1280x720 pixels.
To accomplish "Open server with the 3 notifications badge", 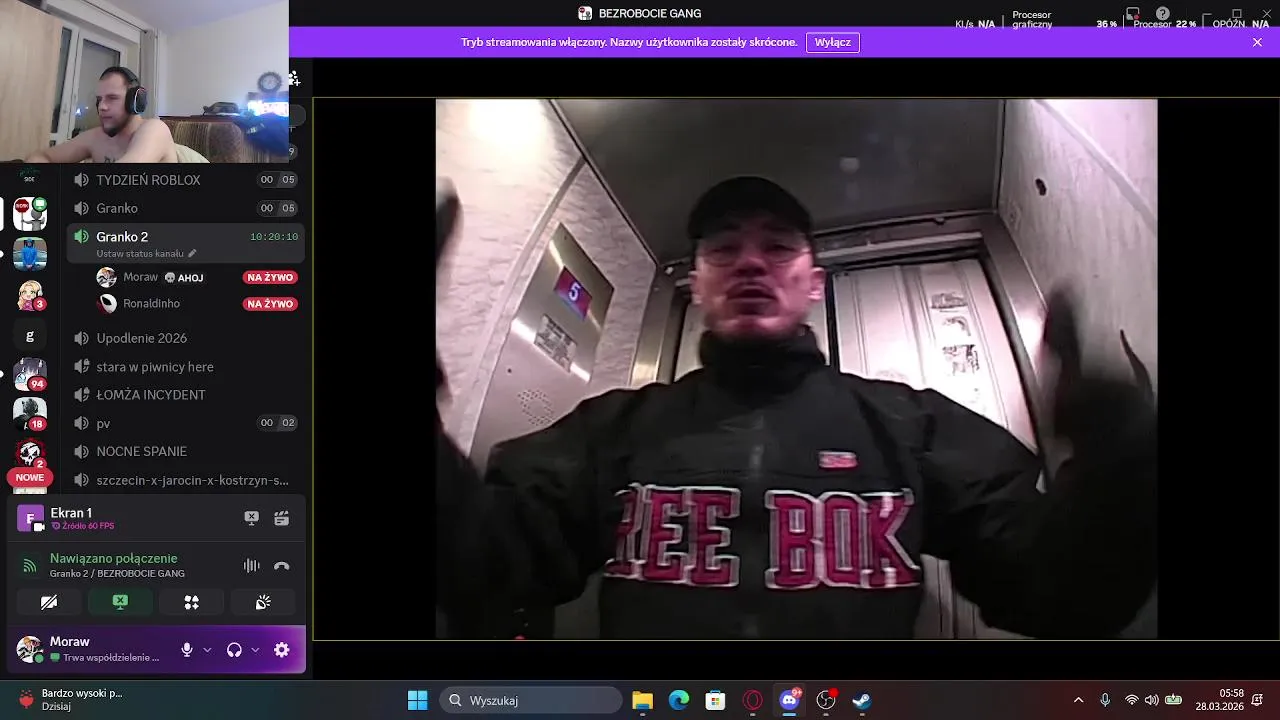I will 30,296.
